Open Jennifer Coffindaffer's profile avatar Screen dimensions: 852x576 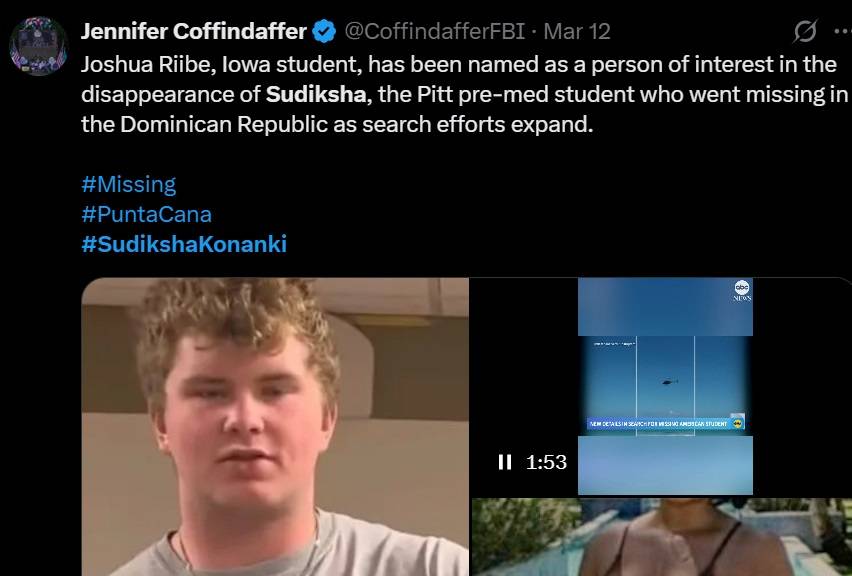point(38,46)
